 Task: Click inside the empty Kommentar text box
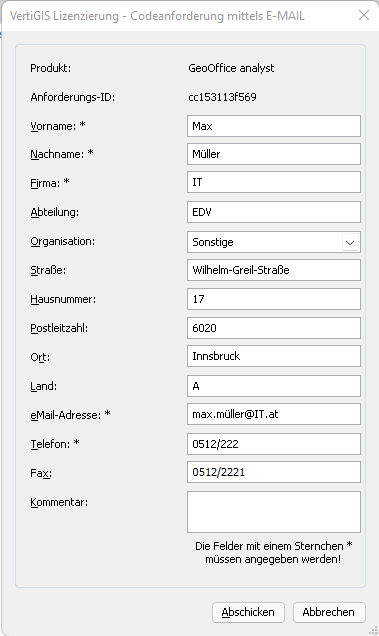pyautogui.click(x=274, y=512)
